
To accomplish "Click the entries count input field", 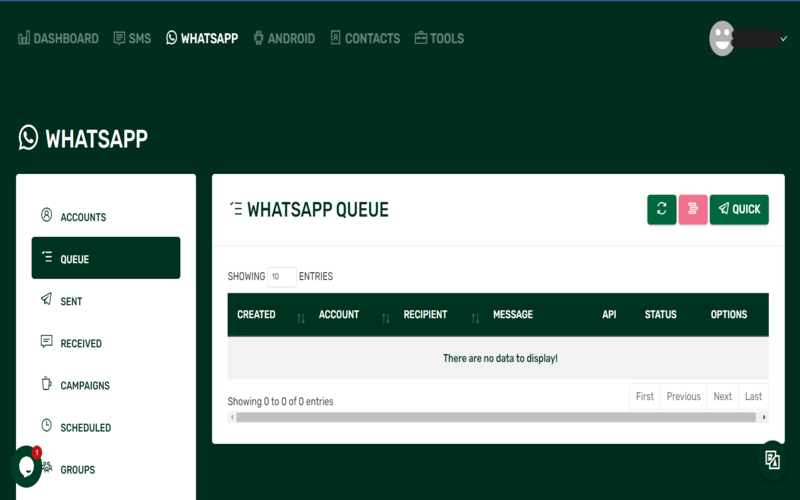I will point(282,277).
